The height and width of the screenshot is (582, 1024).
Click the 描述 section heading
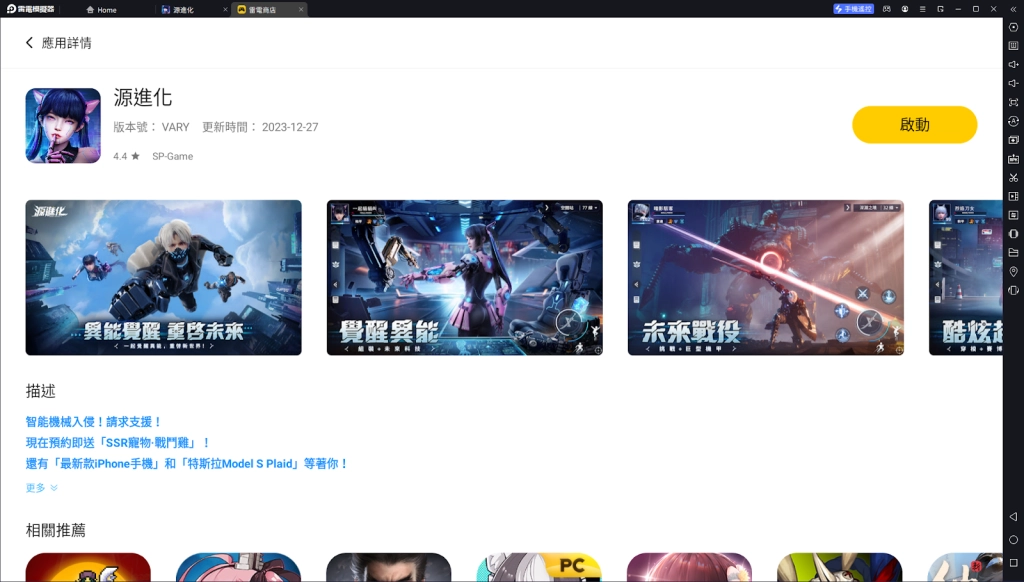pos(40,391)
